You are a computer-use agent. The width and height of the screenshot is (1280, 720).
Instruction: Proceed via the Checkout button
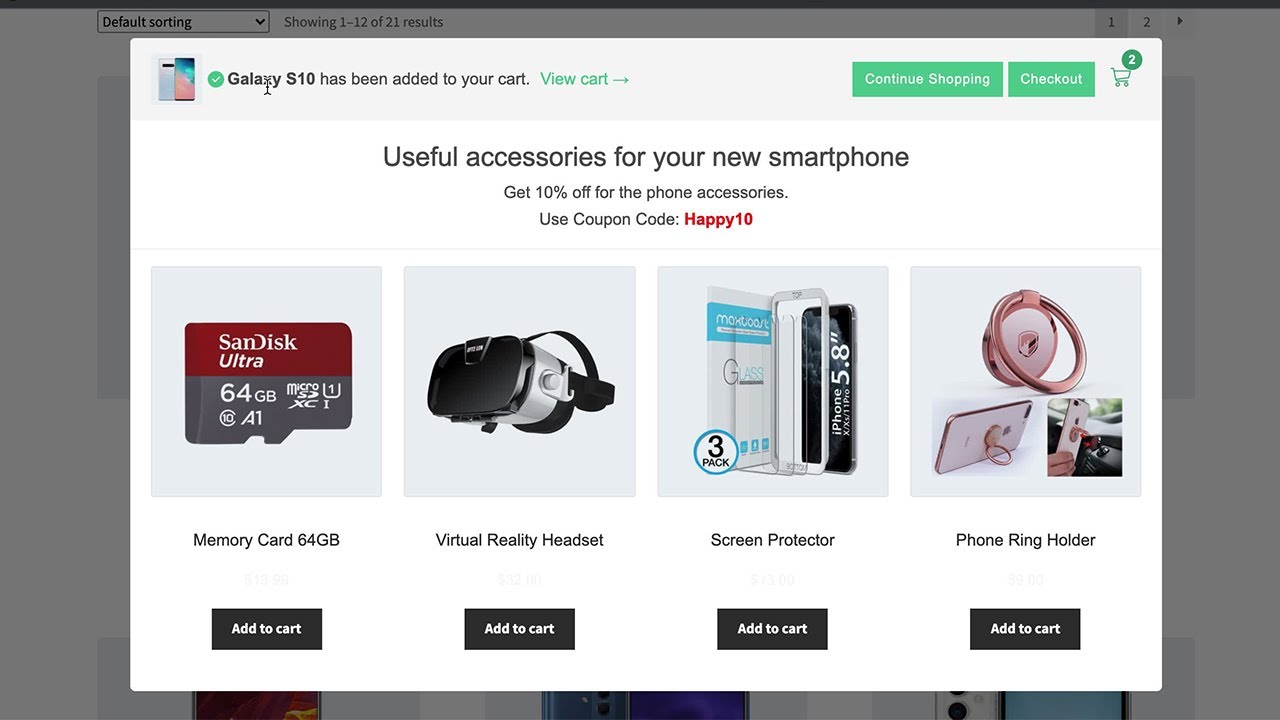click(x=1051, y=79)
